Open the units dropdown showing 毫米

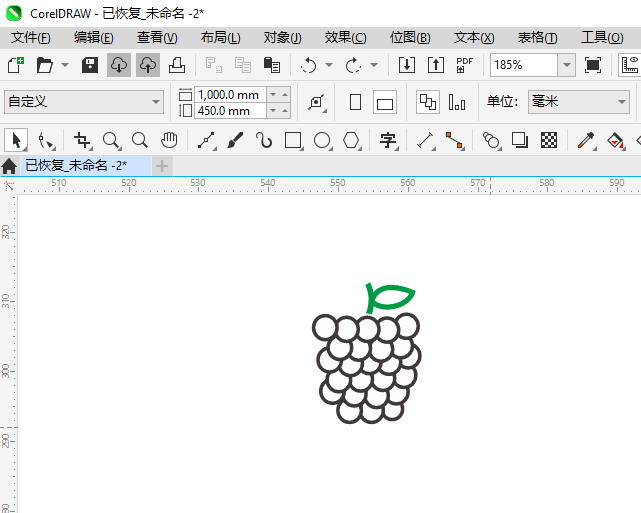(x=620, y=102)
